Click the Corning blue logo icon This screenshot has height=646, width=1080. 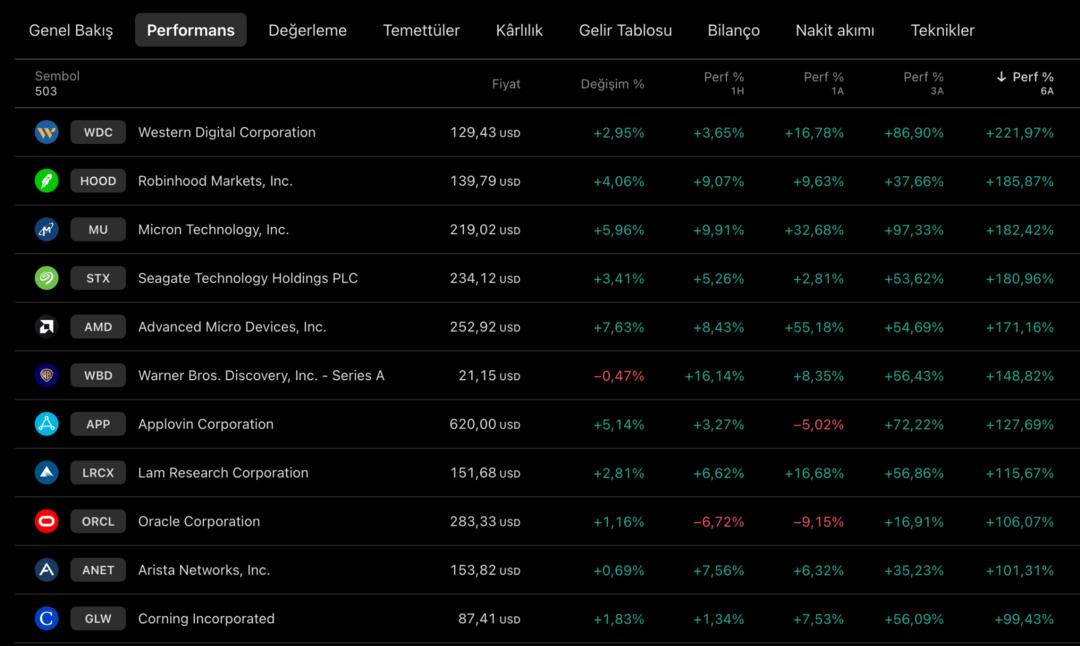tap(47, 619)
